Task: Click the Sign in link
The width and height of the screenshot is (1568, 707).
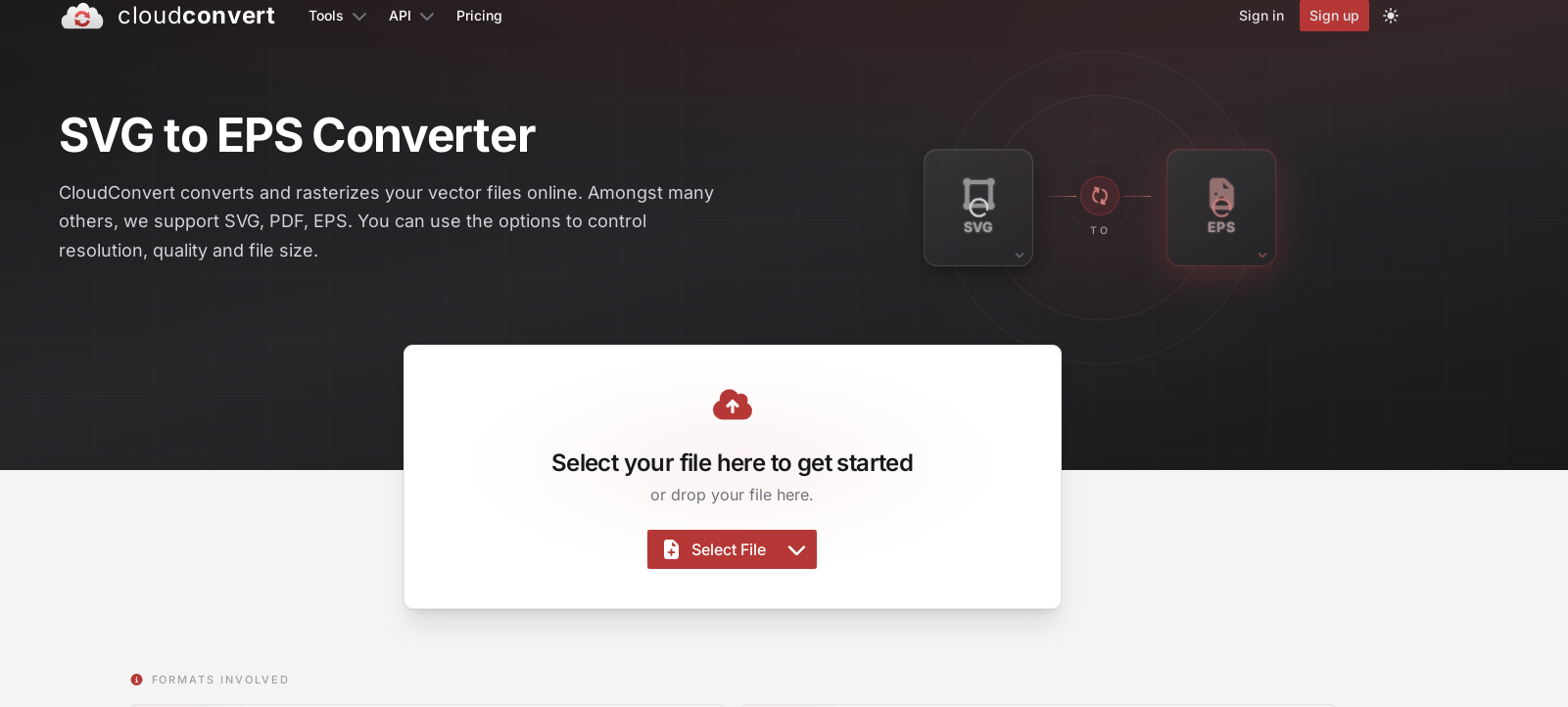Action: (1261, 16)
